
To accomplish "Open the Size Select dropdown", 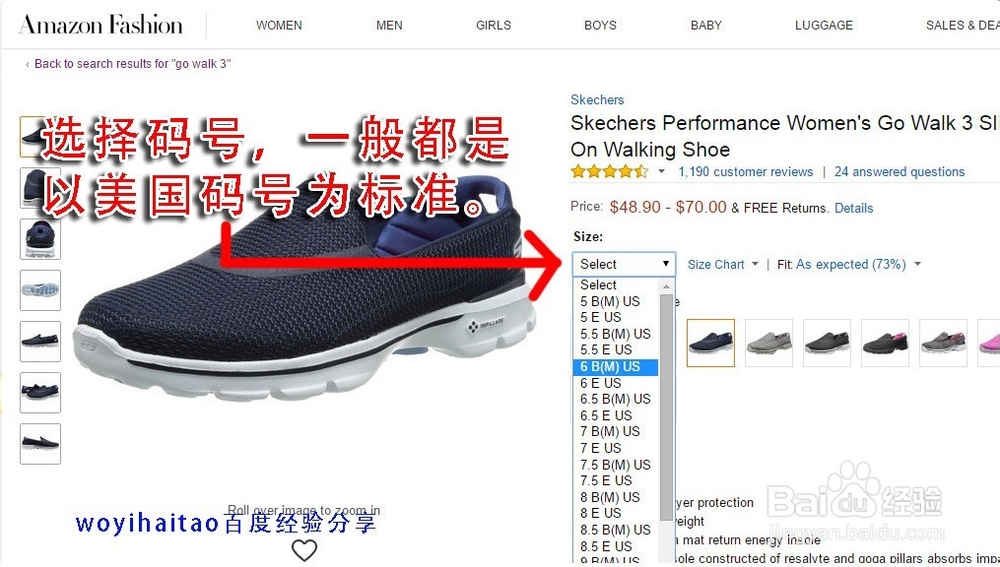I will [x=624, y=264].
